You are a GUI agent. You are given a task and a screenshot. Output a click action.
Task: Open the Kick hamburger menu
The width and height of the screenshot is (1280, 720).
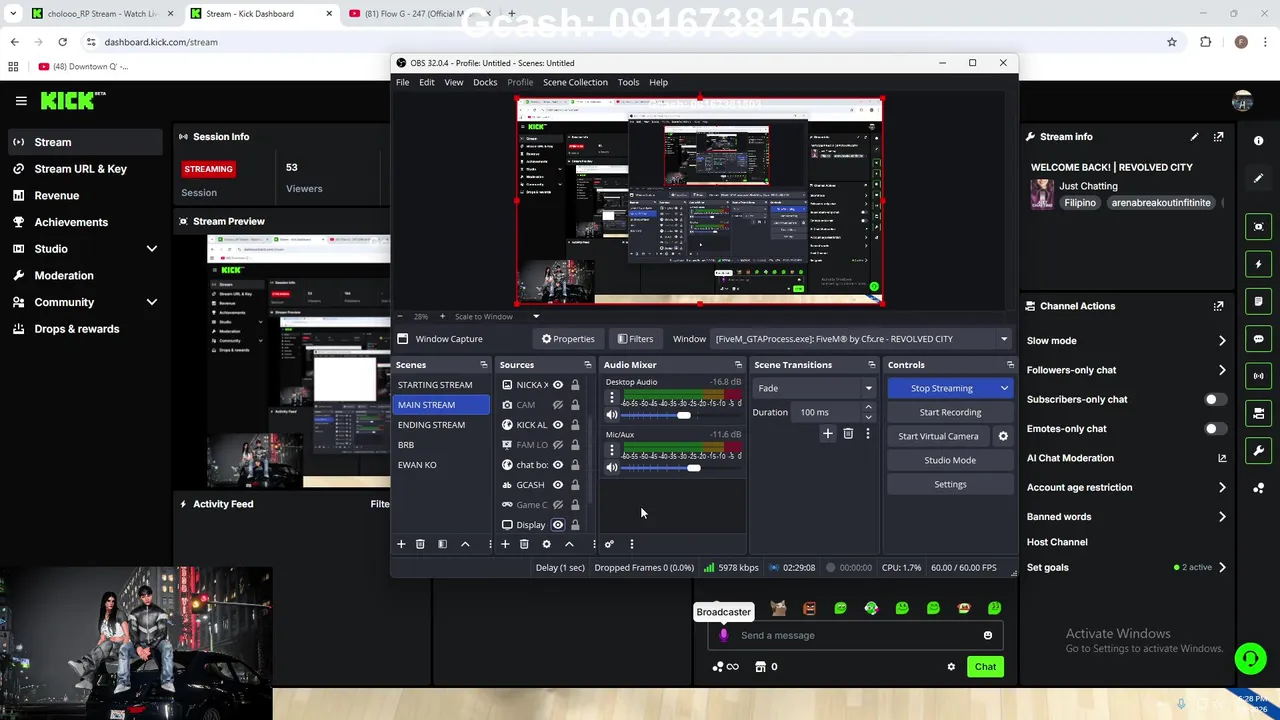[x=21, y=100]
